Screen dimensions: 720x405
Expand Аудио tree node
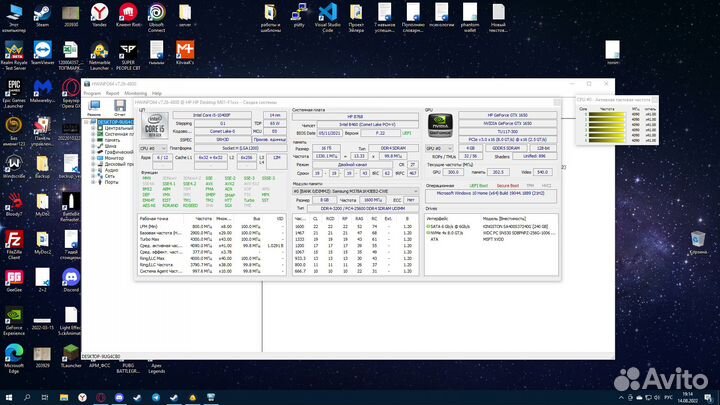(93, 170)
